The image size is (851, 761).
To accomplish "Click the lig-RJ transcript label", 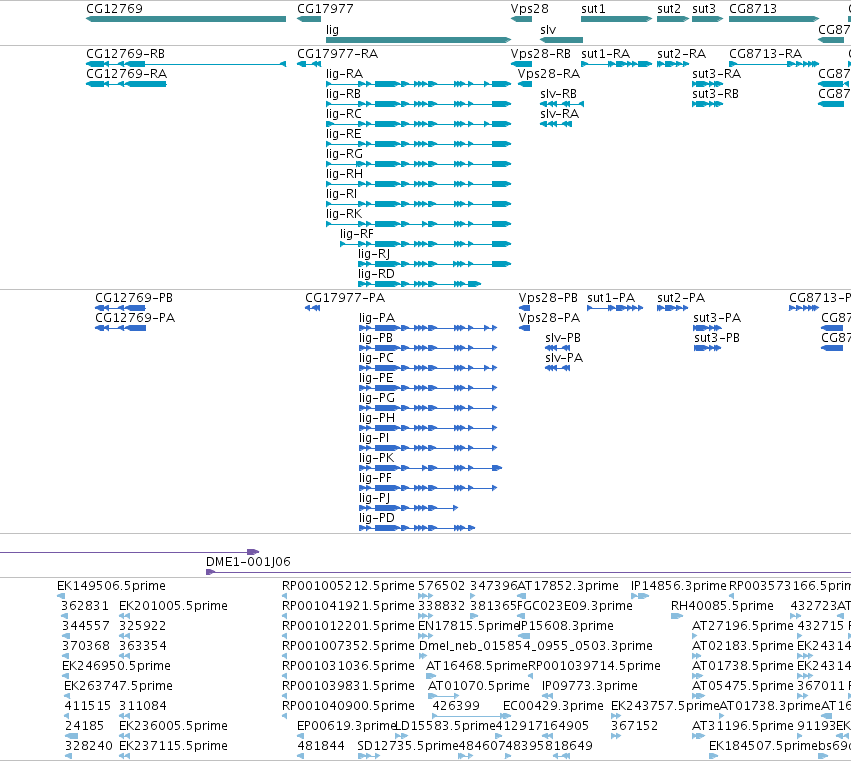I will pos(374,254).
